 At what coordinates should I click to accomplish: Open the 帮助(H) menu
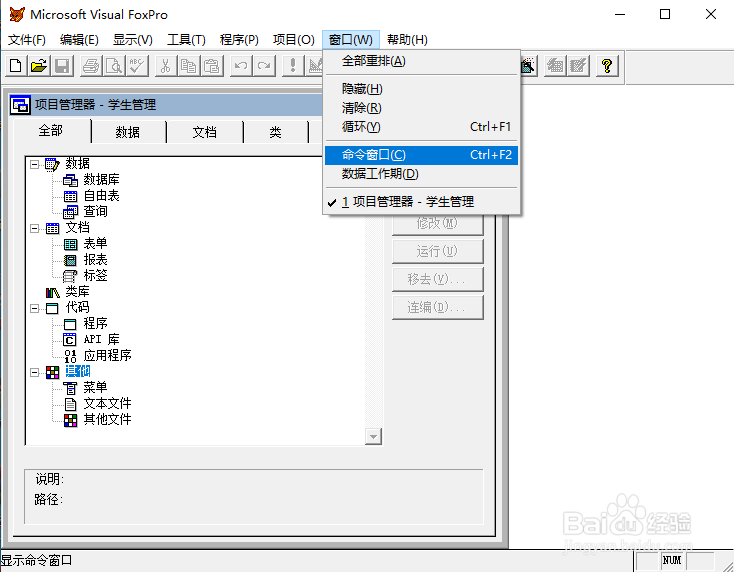[x=407, y=40]
